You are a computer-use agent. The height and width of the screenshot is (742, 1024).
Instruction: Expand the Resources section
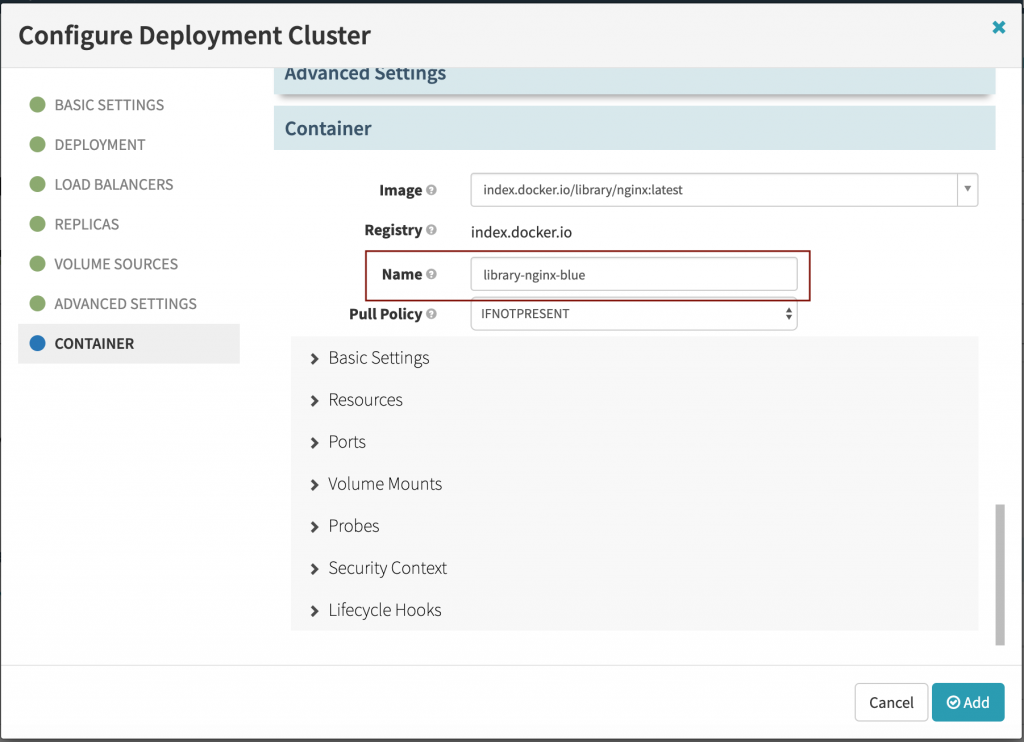coord(365,400)
